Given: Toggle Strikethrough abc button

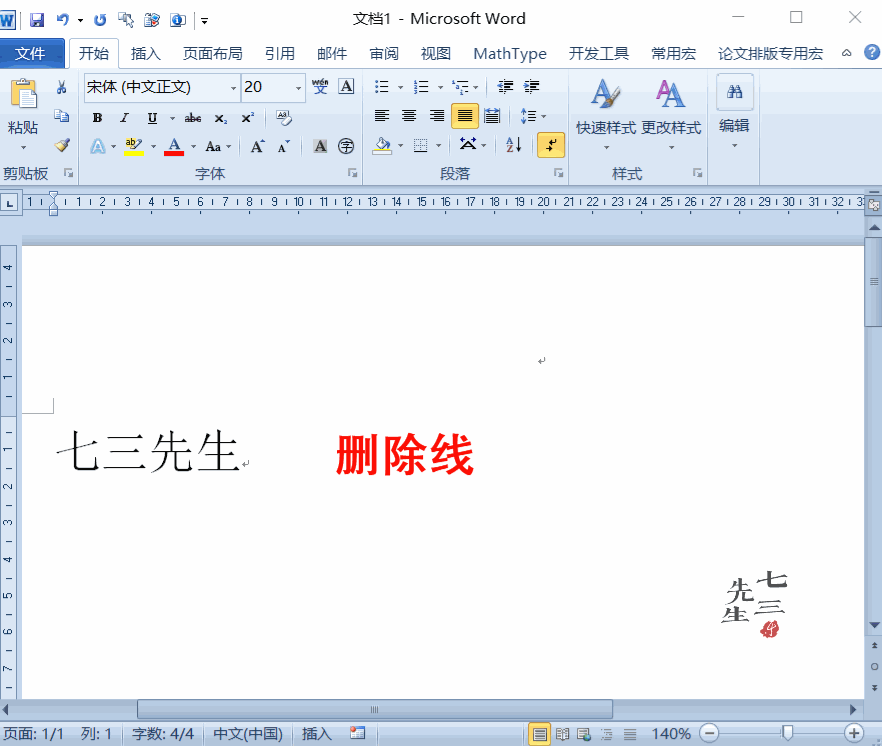Looking at the screenshot, I should [193, 118].
